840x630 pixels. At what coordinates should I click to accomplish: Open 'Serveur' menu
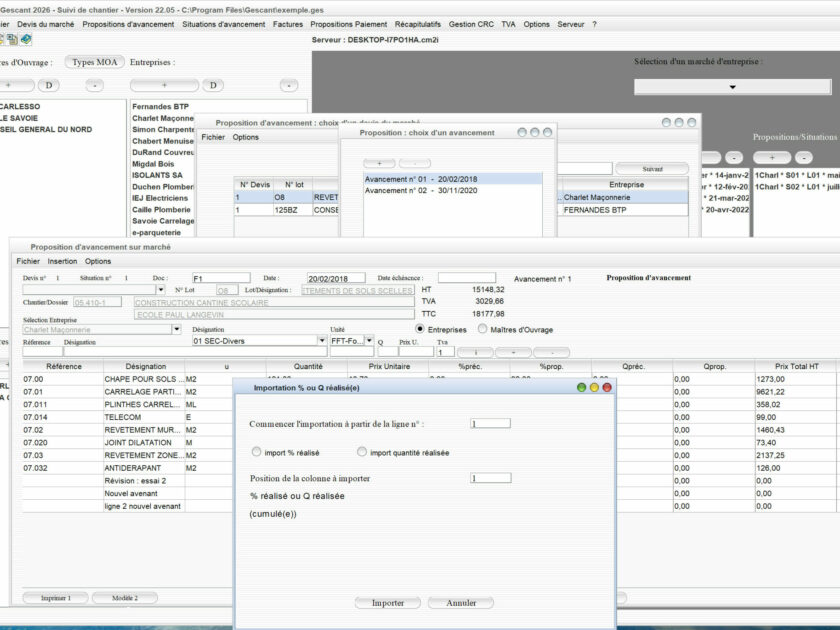coord(571,24)
